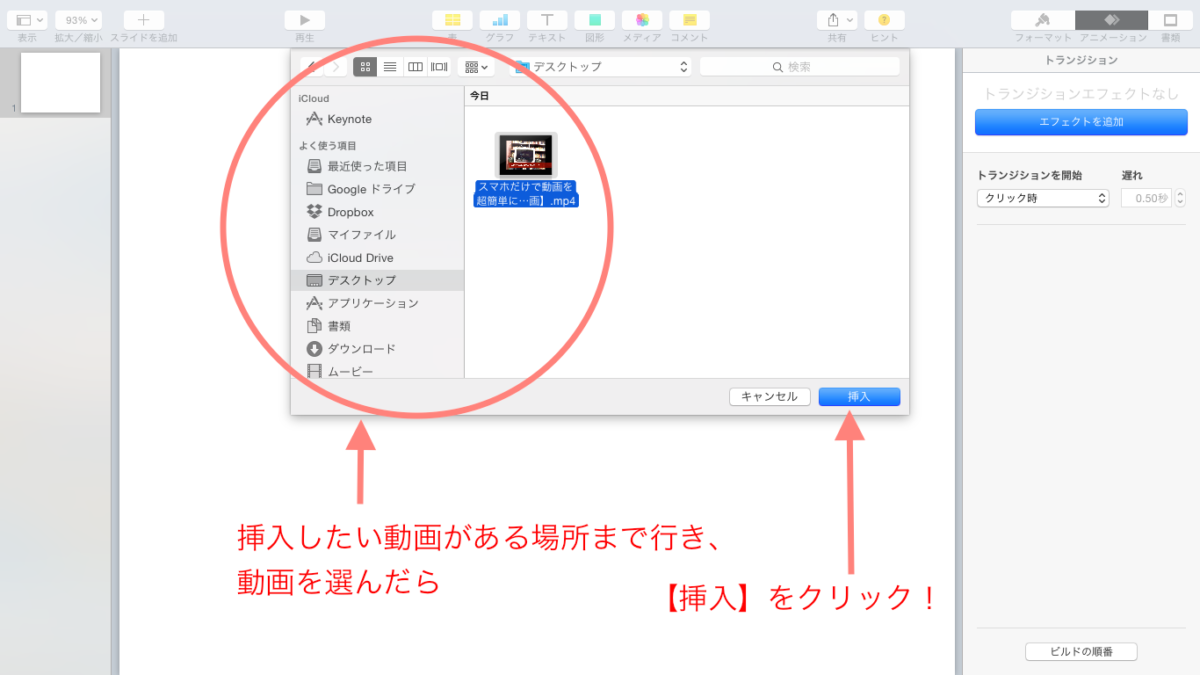This screenshot has width=1200, height=675.
Task: Select デスクトップ in the sidebar
Action: pos(378,280)
